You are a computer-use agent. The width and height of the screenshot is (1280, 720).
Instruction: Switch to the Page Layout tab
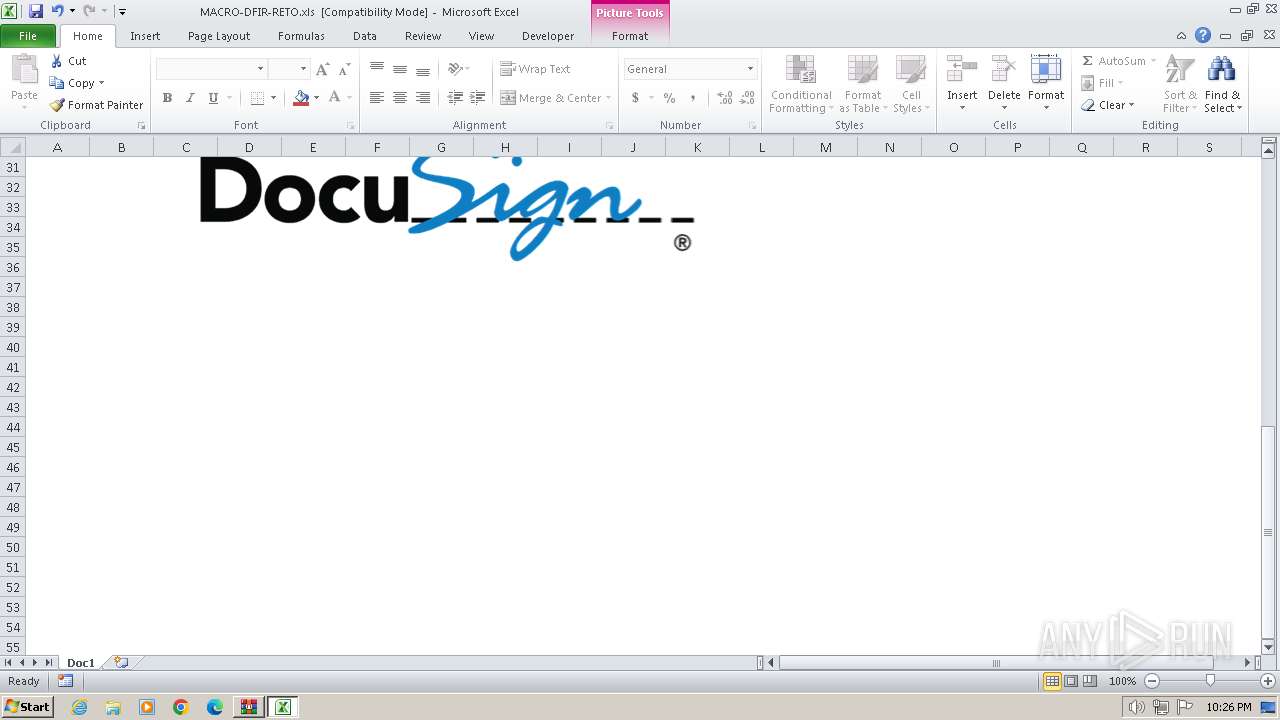pos(219,36)
